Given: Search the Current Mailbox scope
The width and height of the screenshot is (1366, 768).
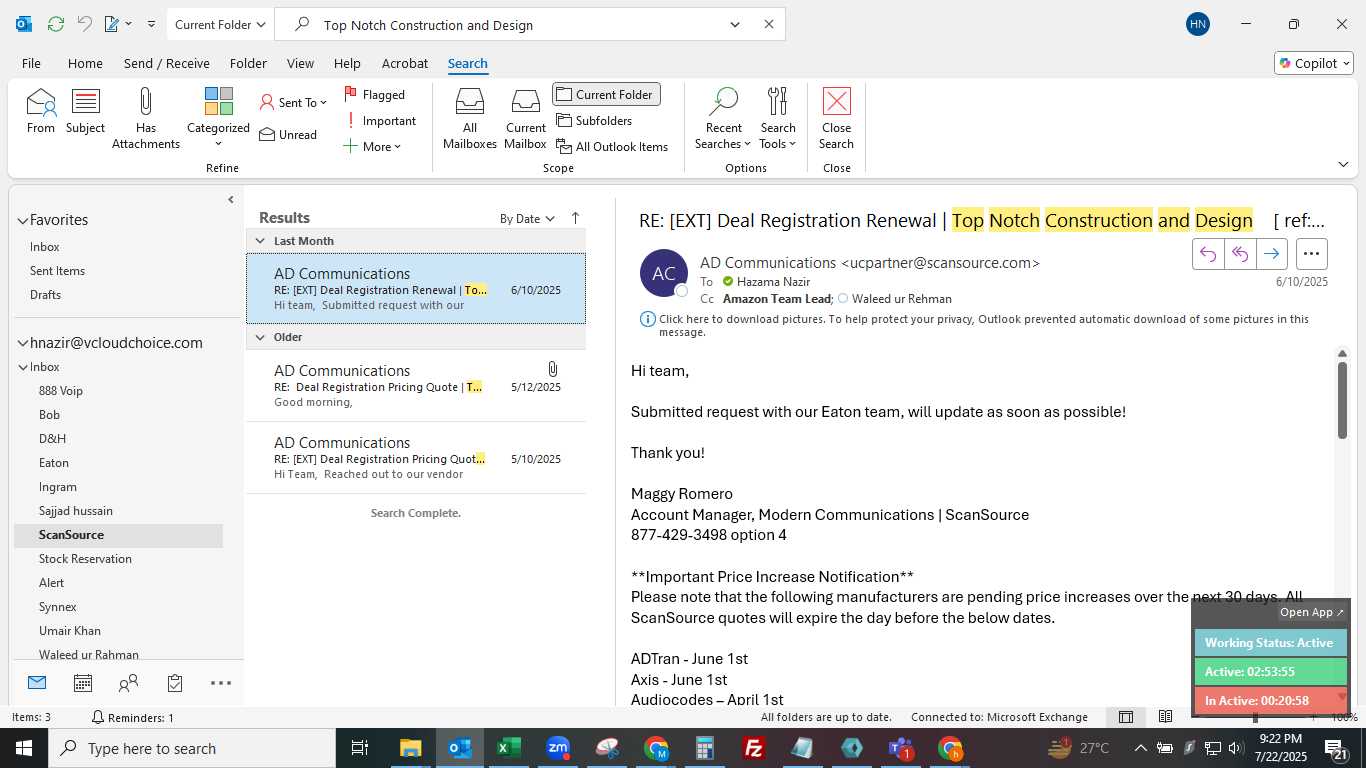Looking at the screenshot, I should pyautogui.click(x=525, y=118).
